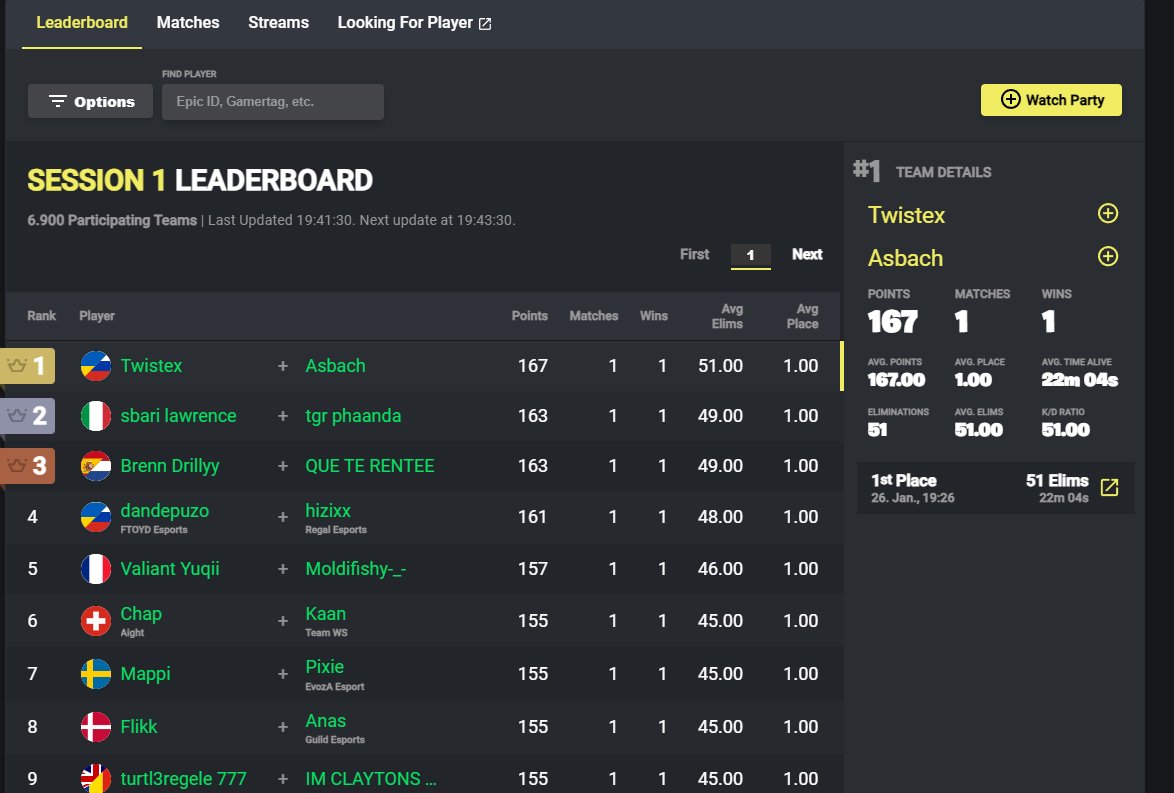Viewport: 1174px width, 793px height.
Task: Open player hizixx profile
Action: 328,511
